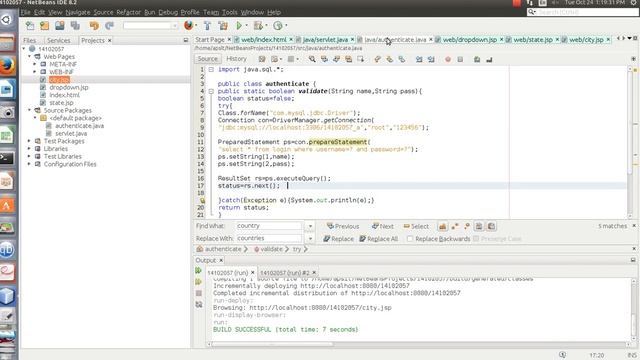640x360 pixels.
Task: Click the Profile Project toolbar icon
Action: 278,26
